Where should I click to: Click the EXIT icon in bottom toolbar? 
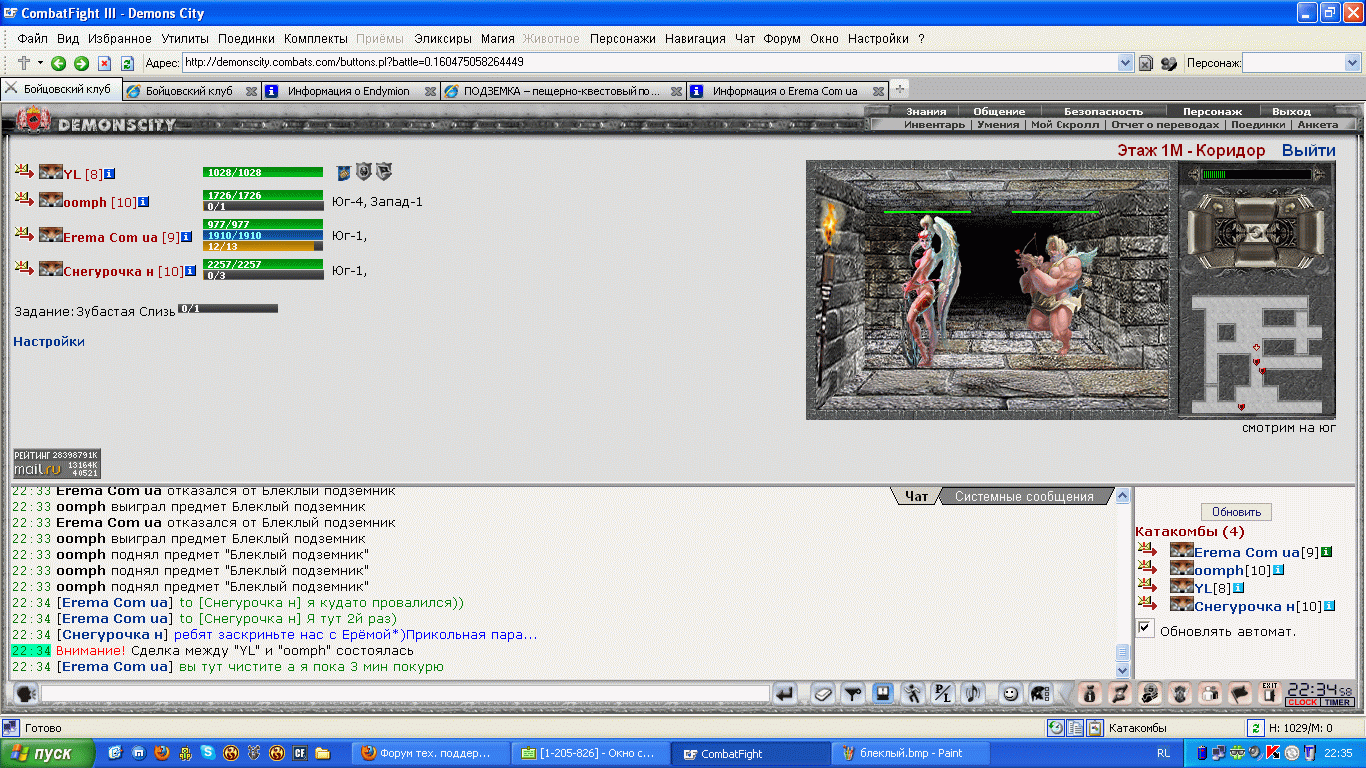tap(1270, 693)
